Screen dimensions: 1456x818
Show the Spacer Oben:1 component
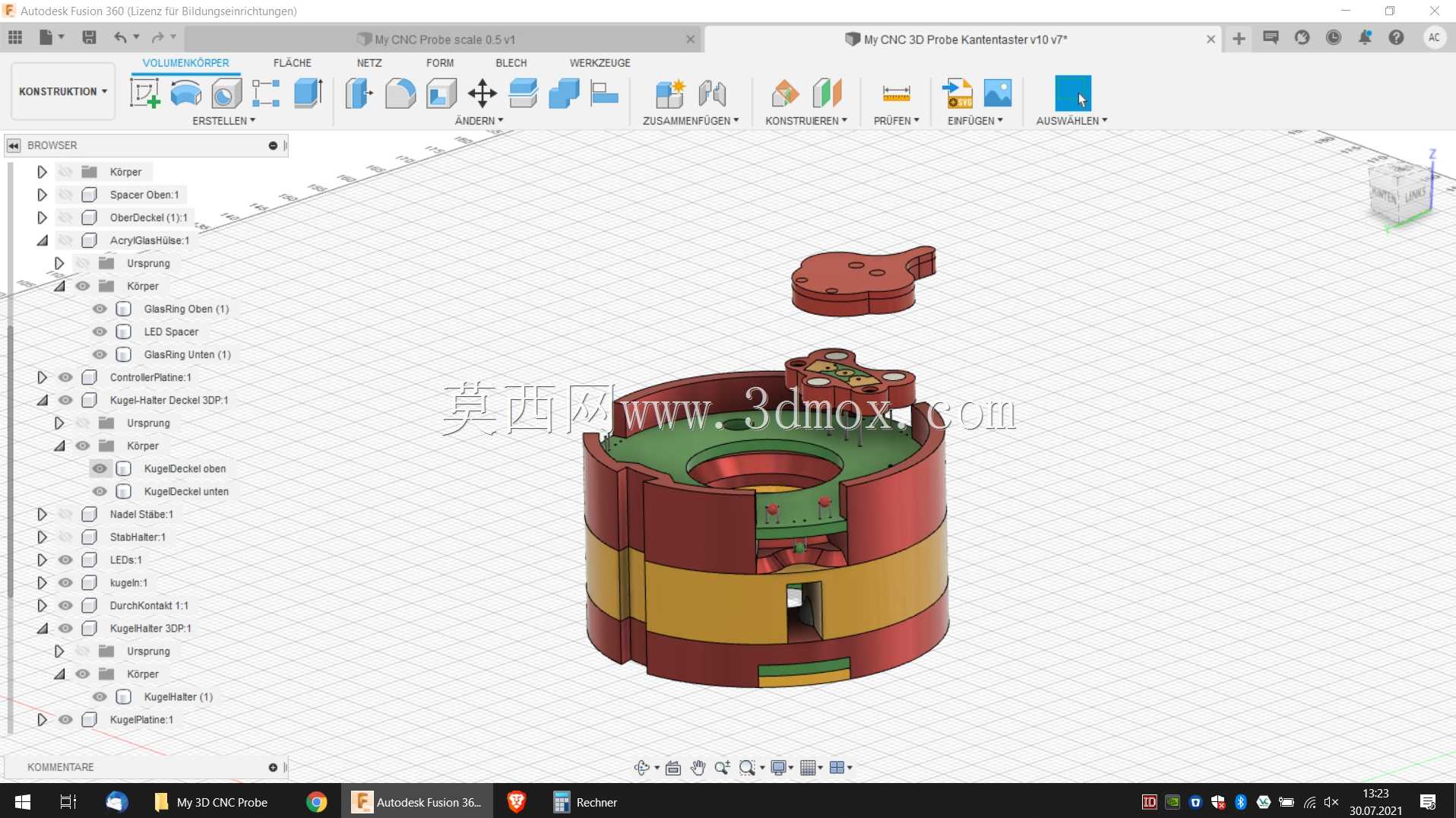pyautogui.click(x=65, y=195)
